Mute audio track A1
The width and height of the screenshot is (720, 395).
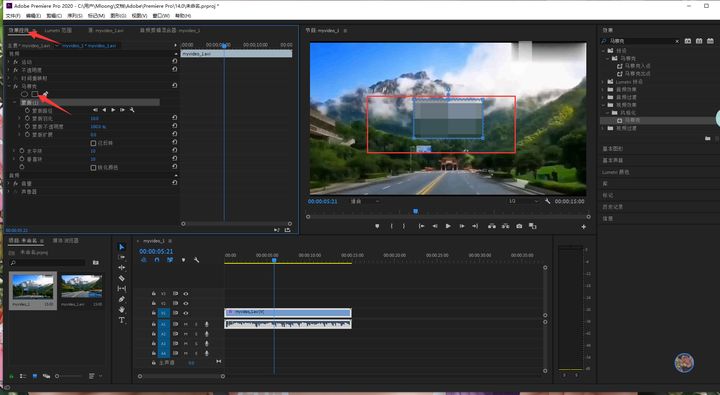[x=186, y=324]
